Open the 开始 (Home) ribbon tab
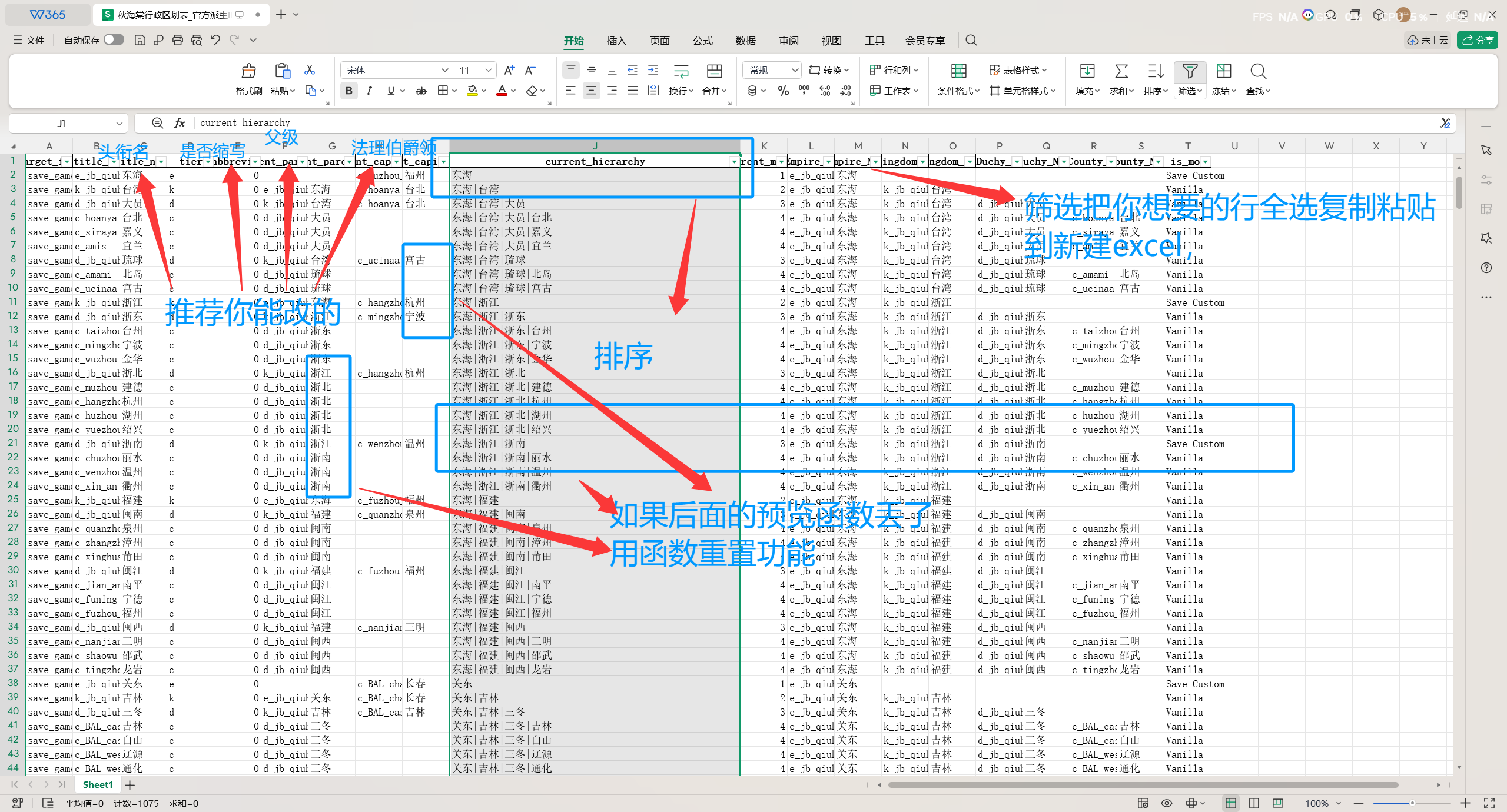1507x812 pixels. click(x=573, y=41)
